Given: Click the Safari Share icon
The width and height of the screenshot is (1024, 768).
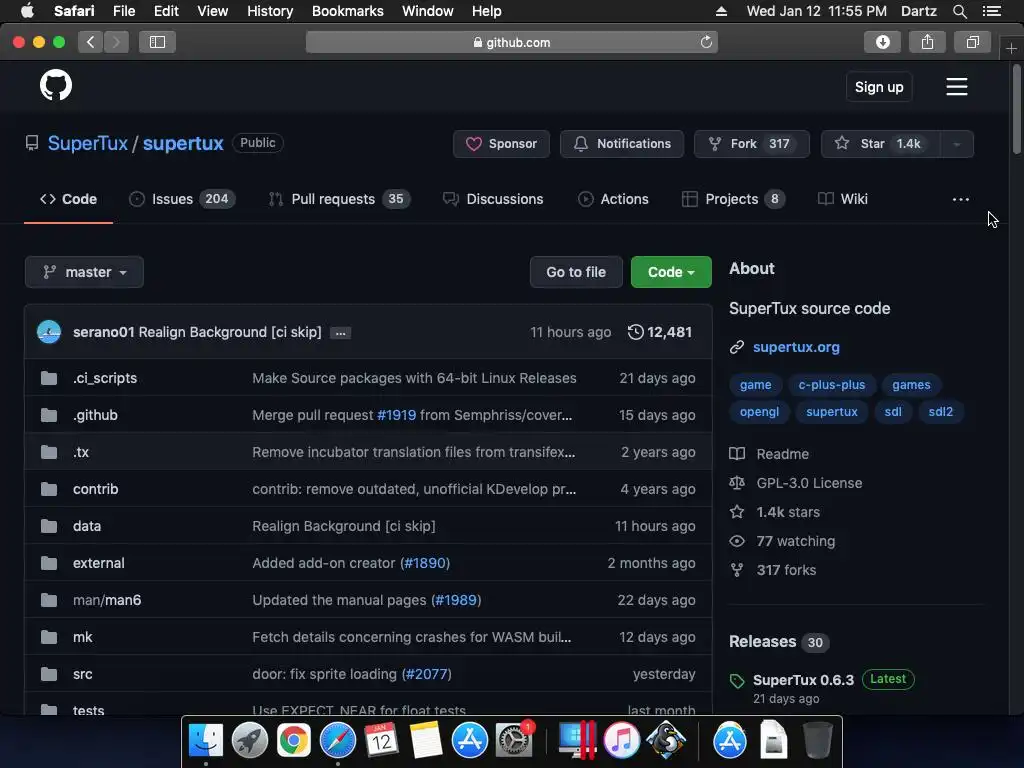Looking at the screenshot, I should (x=927, y=42).
